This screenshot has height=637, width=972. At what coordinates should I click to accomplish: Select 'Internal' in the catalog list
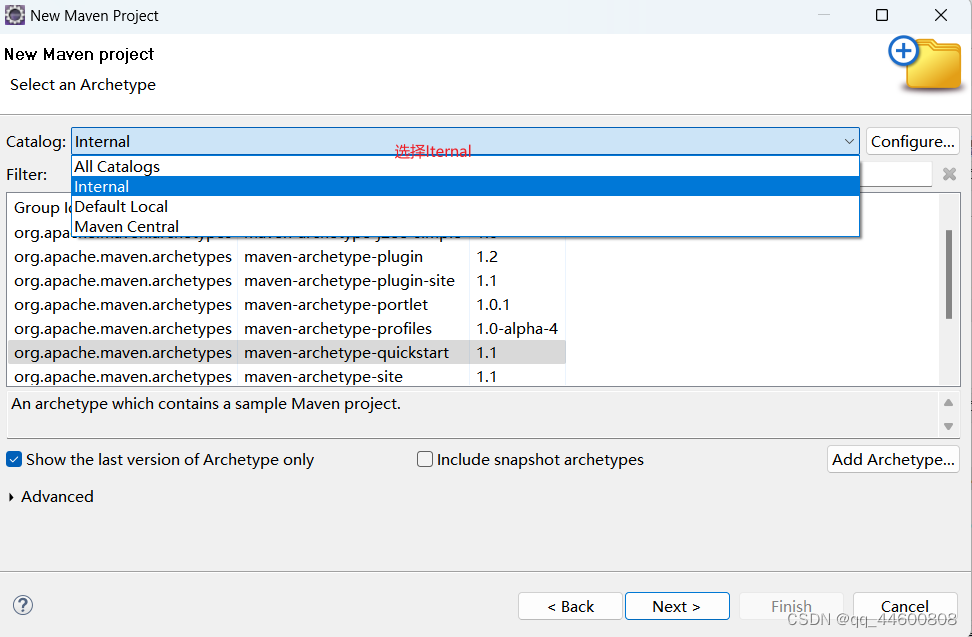click(466, 186)
